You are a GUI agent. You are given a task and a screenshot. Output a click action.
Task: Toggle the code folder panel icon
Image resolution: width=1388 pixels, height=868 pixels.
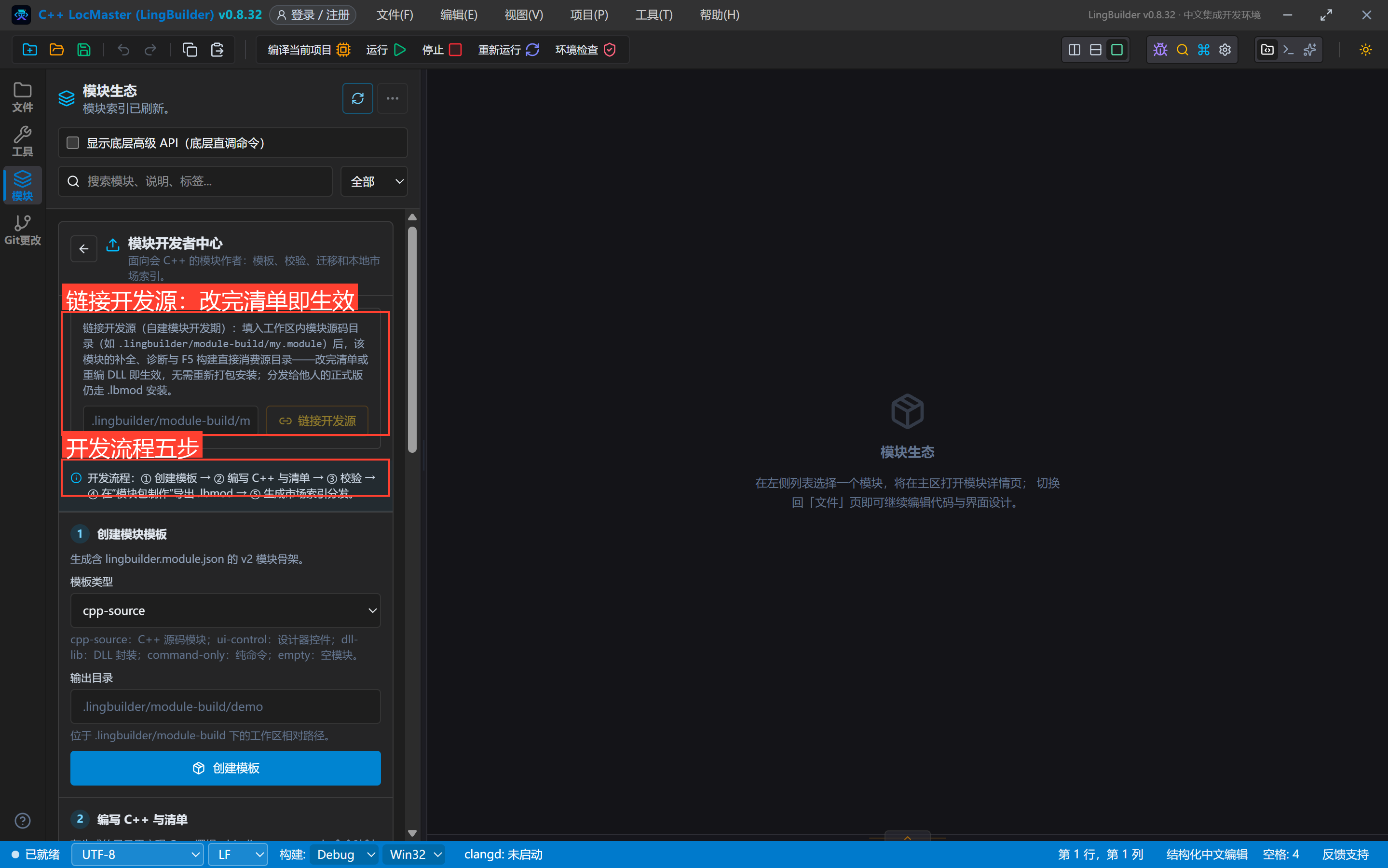click(x=1267, y=50)
